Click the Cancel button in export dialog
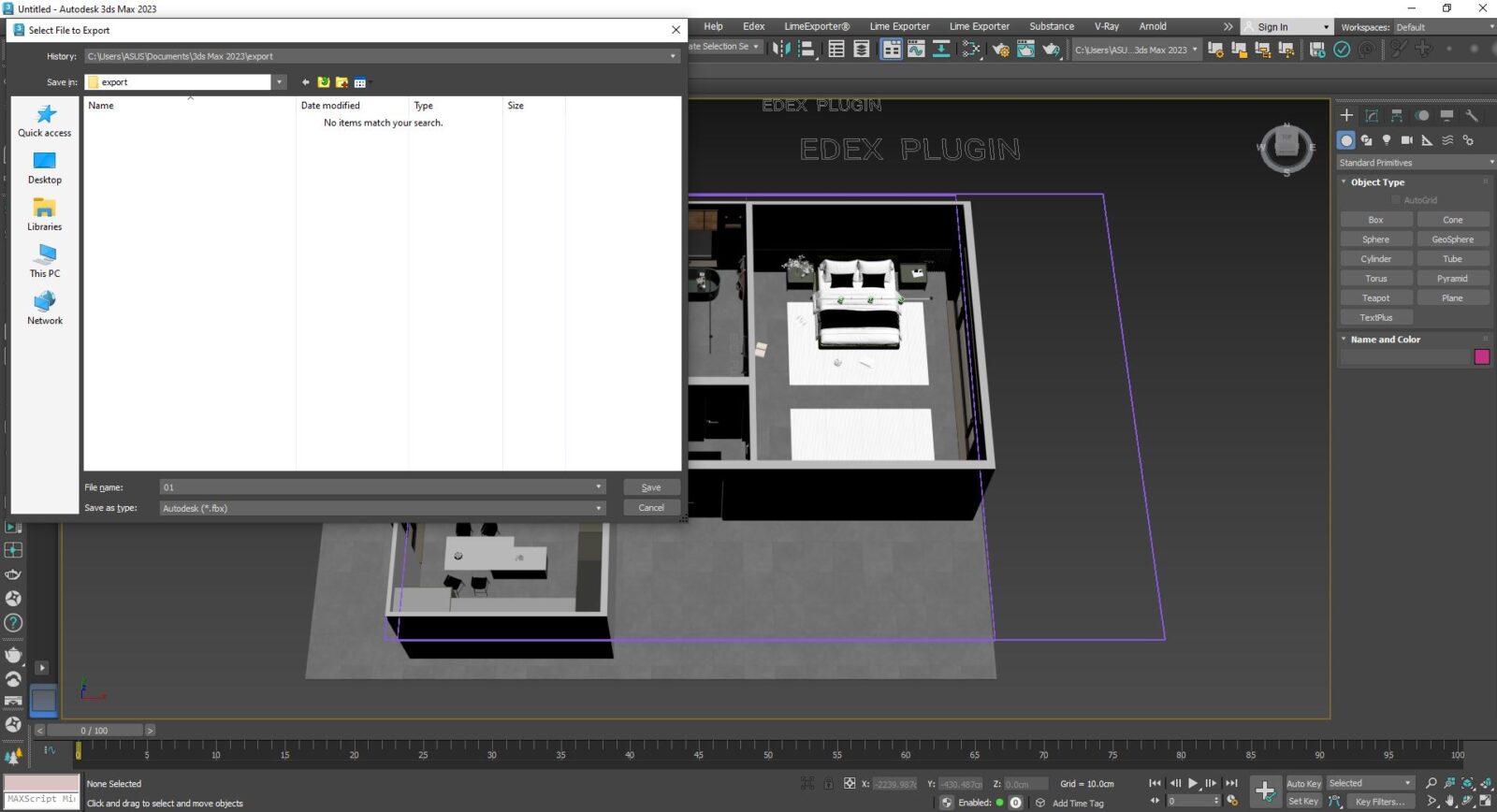Image resolution: width=1497 pixels, height=812 pixels. [651, 508]
